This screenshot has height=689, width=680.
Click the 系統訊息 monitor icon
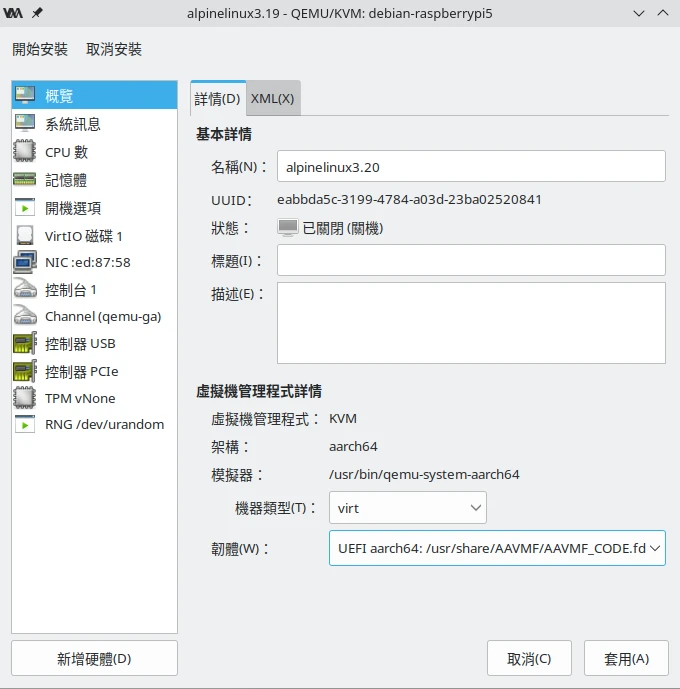25,123
